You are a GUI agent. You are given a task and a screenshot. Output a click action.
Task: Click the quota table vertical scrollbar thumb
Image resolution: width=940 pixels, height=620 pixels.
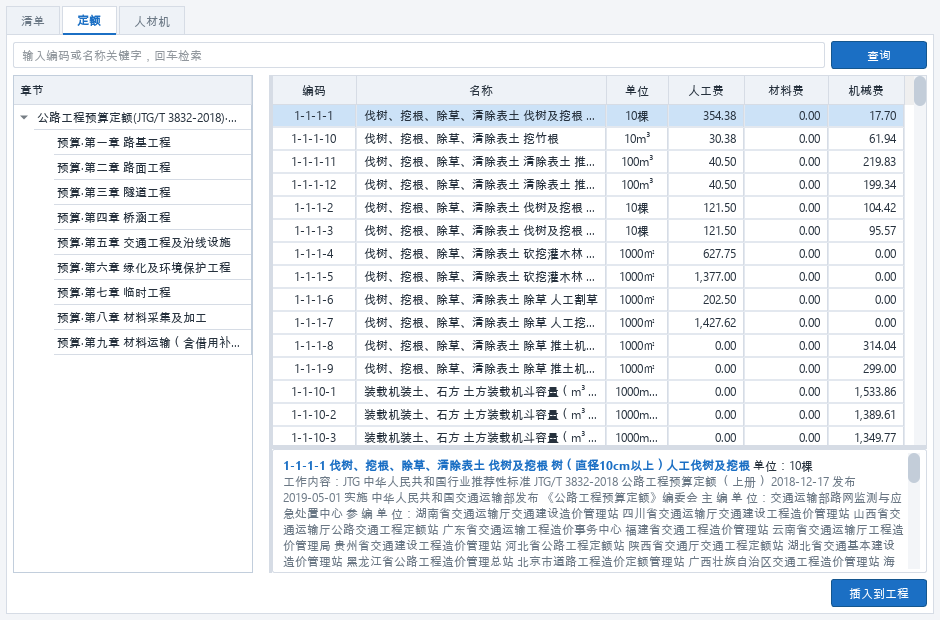920,91
